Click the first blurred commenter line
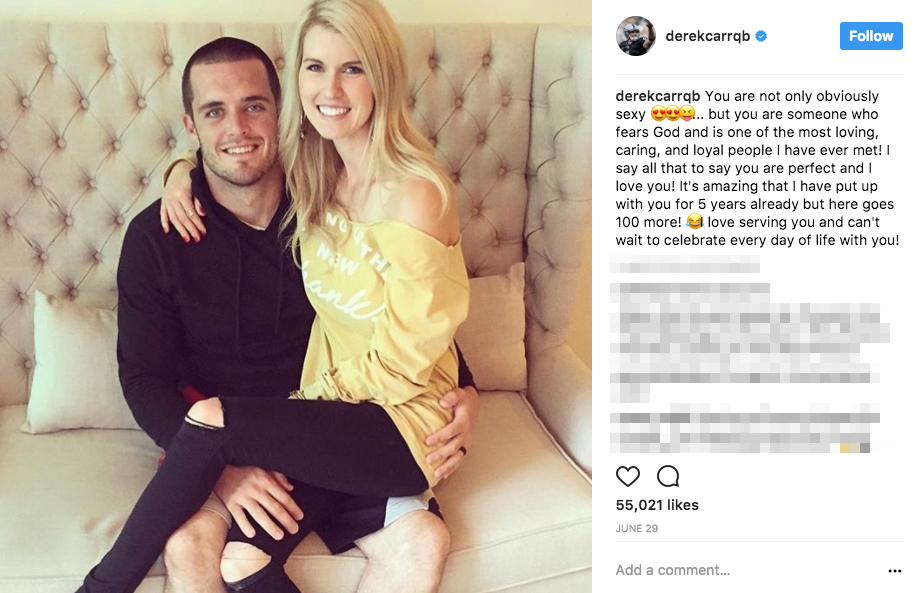The image size is (922, 593). (x=685, y=264)
